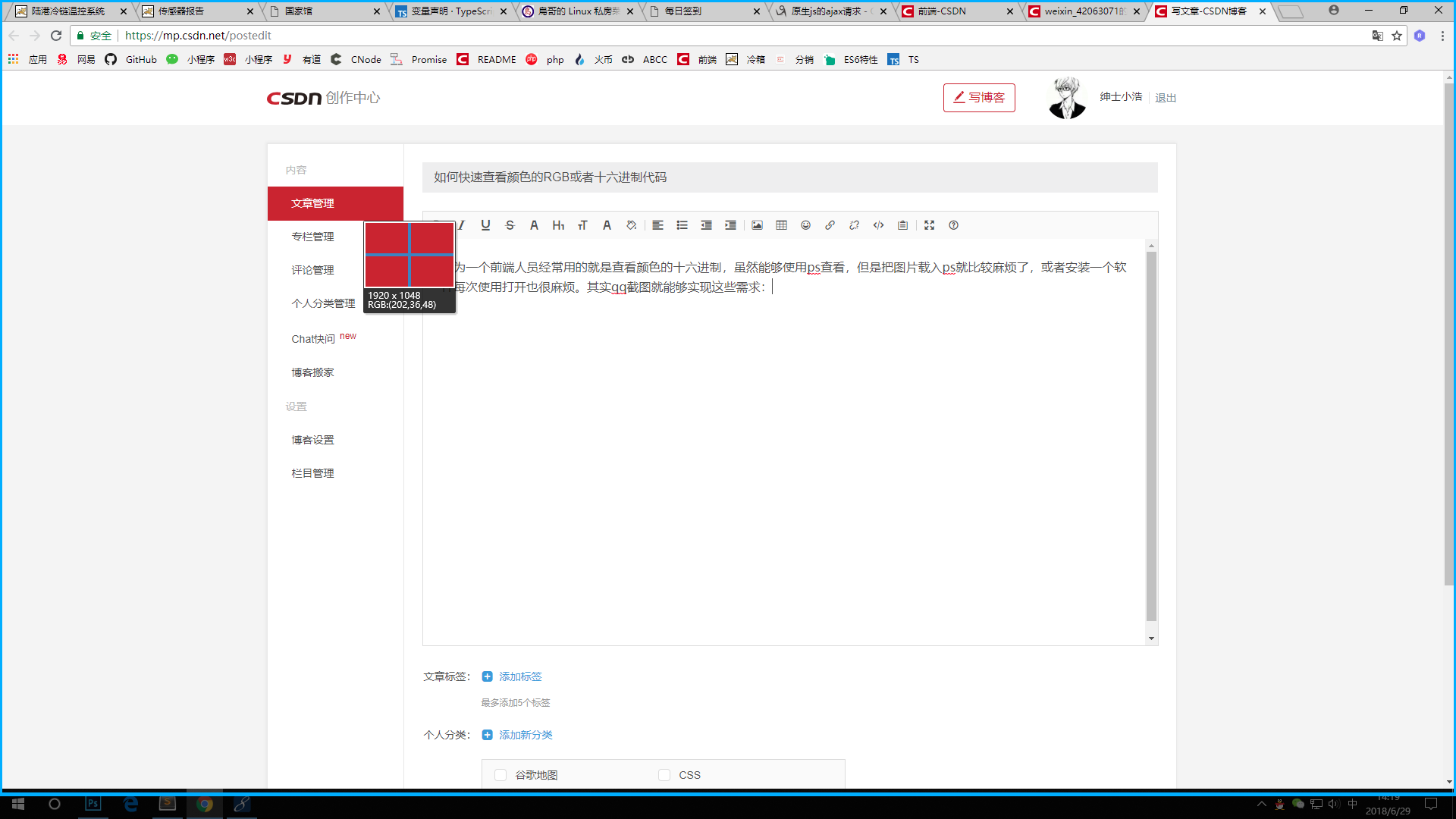
Task: Open the paint bucket background color tool
Action: pyautogui.click(x=631, y=225)
